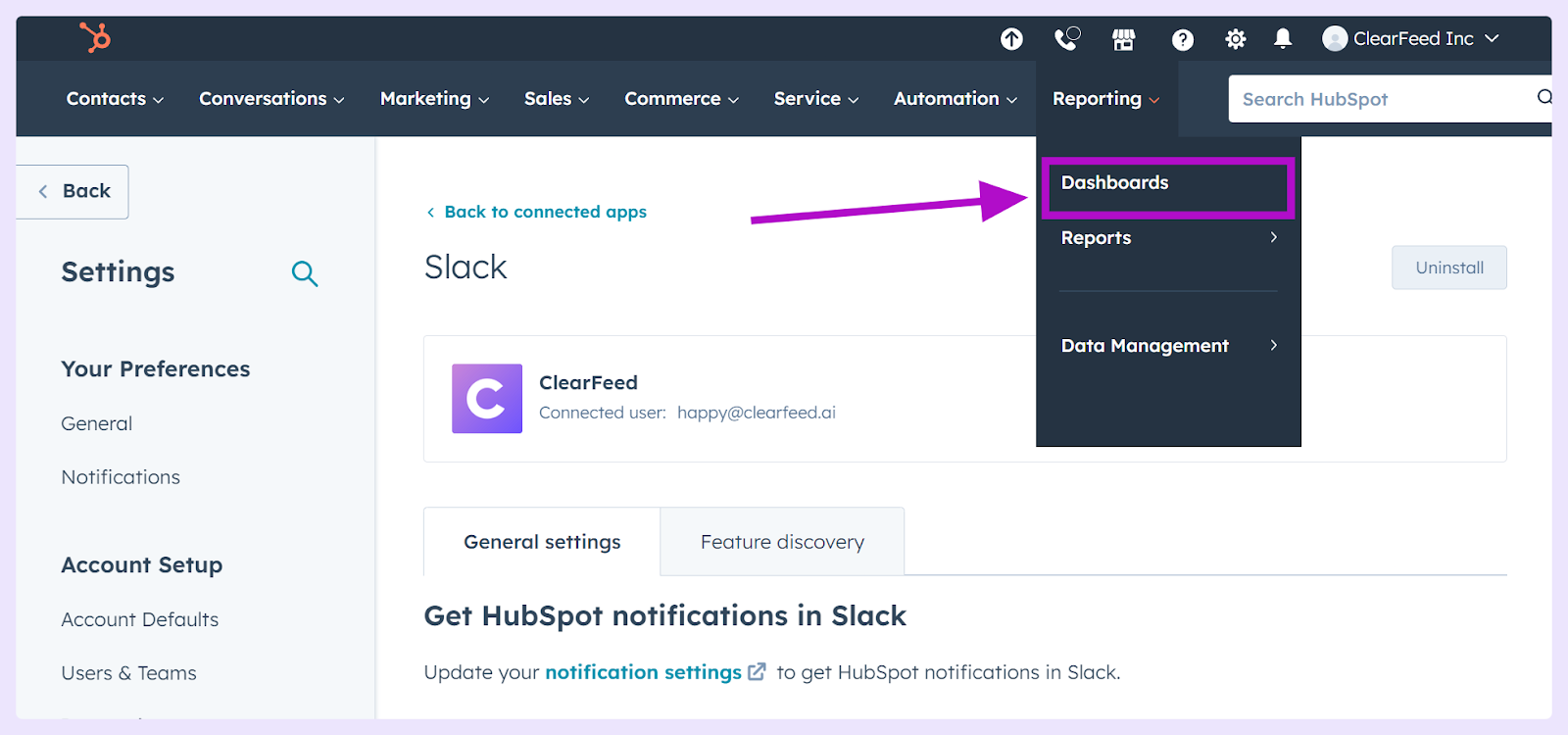Click the Account Setup section heading
The width and height of the screenshot is (1568, 735).
[x=142, y=565]
